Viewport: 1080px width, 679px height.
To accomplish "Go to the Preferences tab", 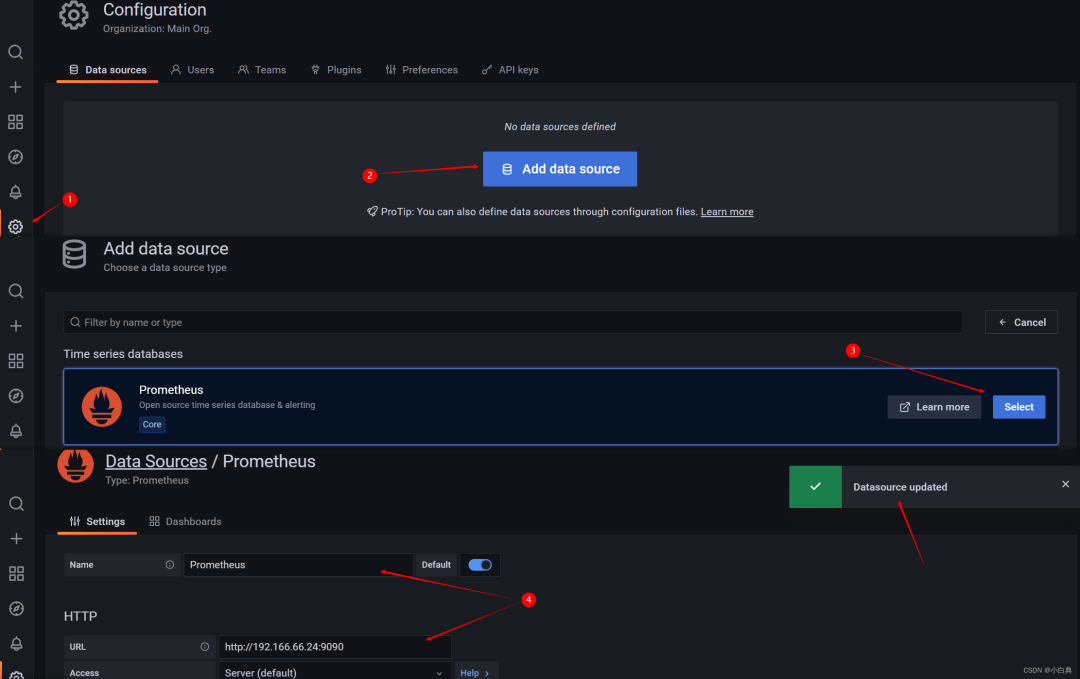I will (422, 70).
